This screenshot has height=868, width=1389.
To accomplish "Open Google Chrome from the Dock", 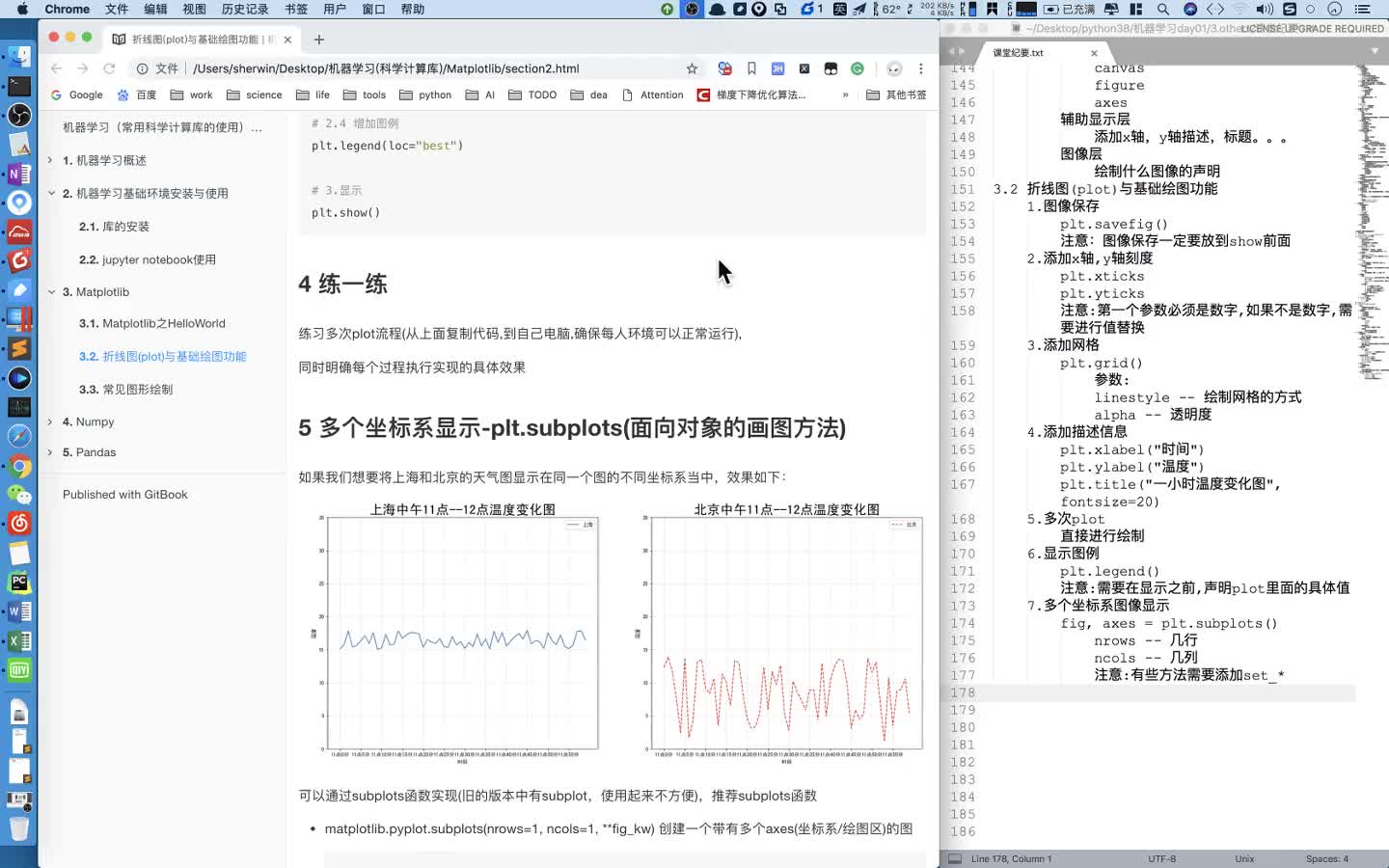I will coord(19,466).
